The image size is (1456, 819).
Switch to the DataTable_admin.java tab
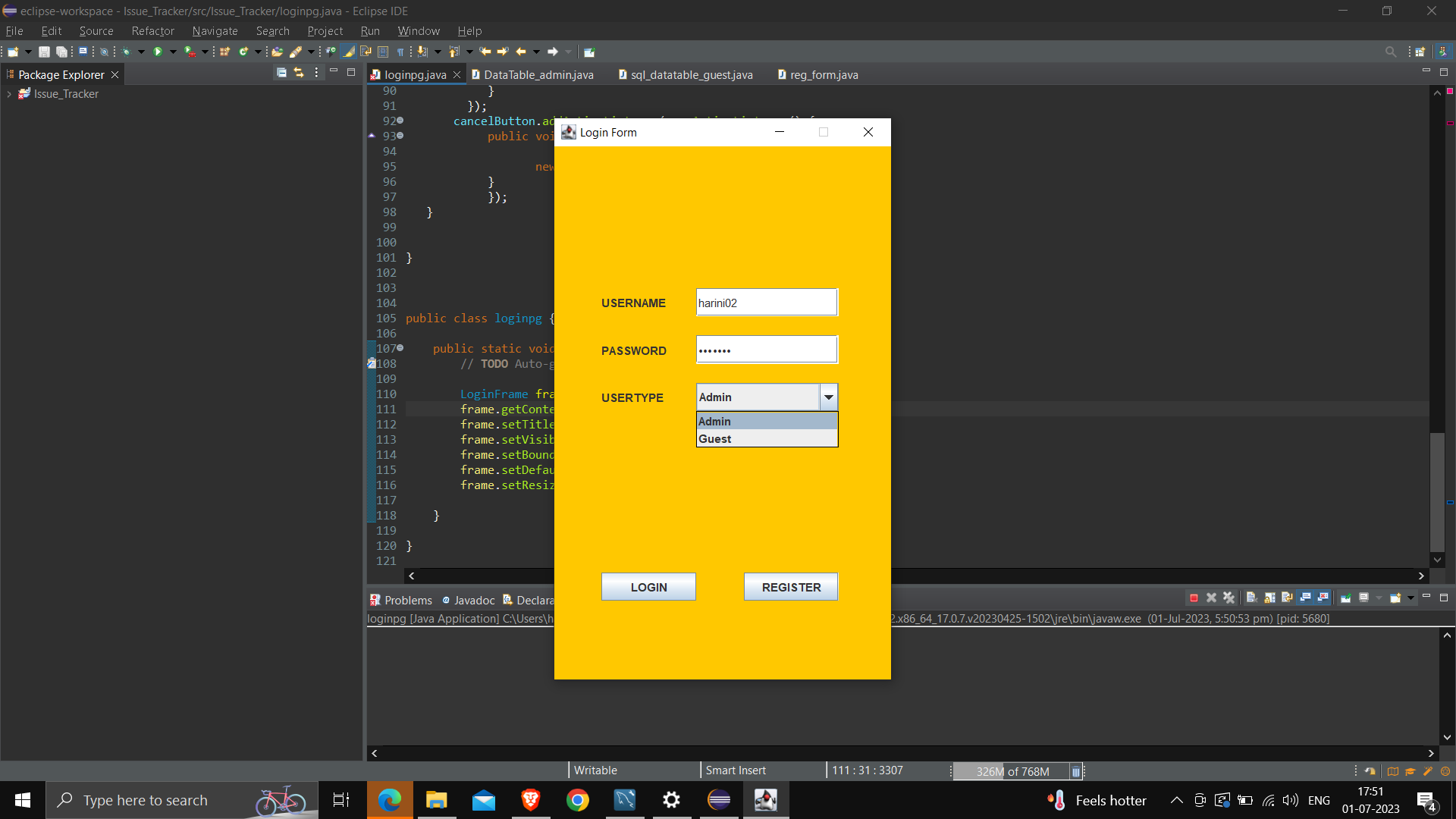538,74
